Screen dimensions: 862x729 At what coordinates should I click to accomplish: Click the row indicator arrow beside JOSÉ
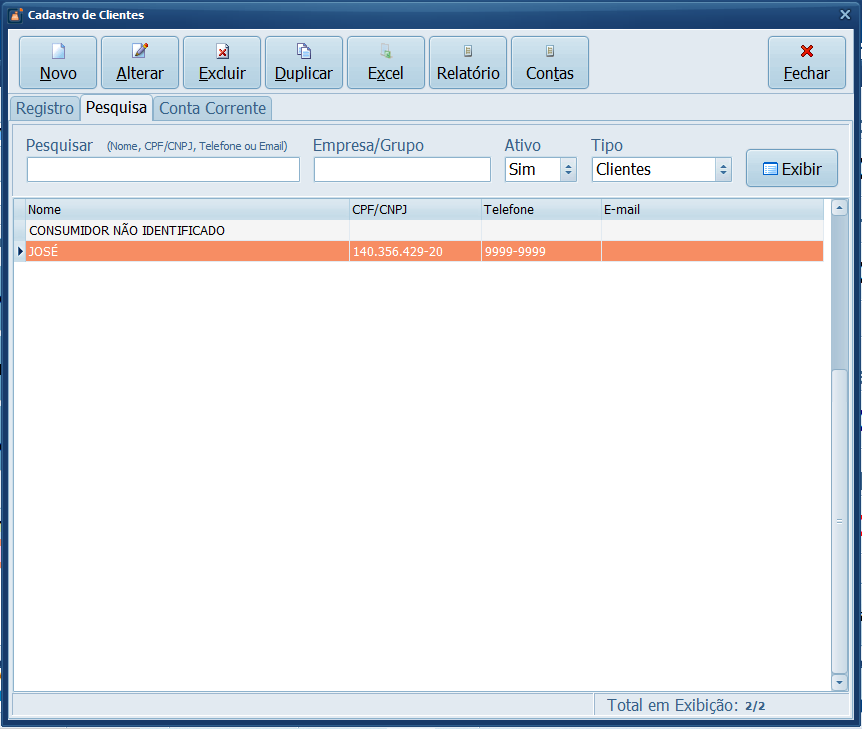(x=20, y=251)
